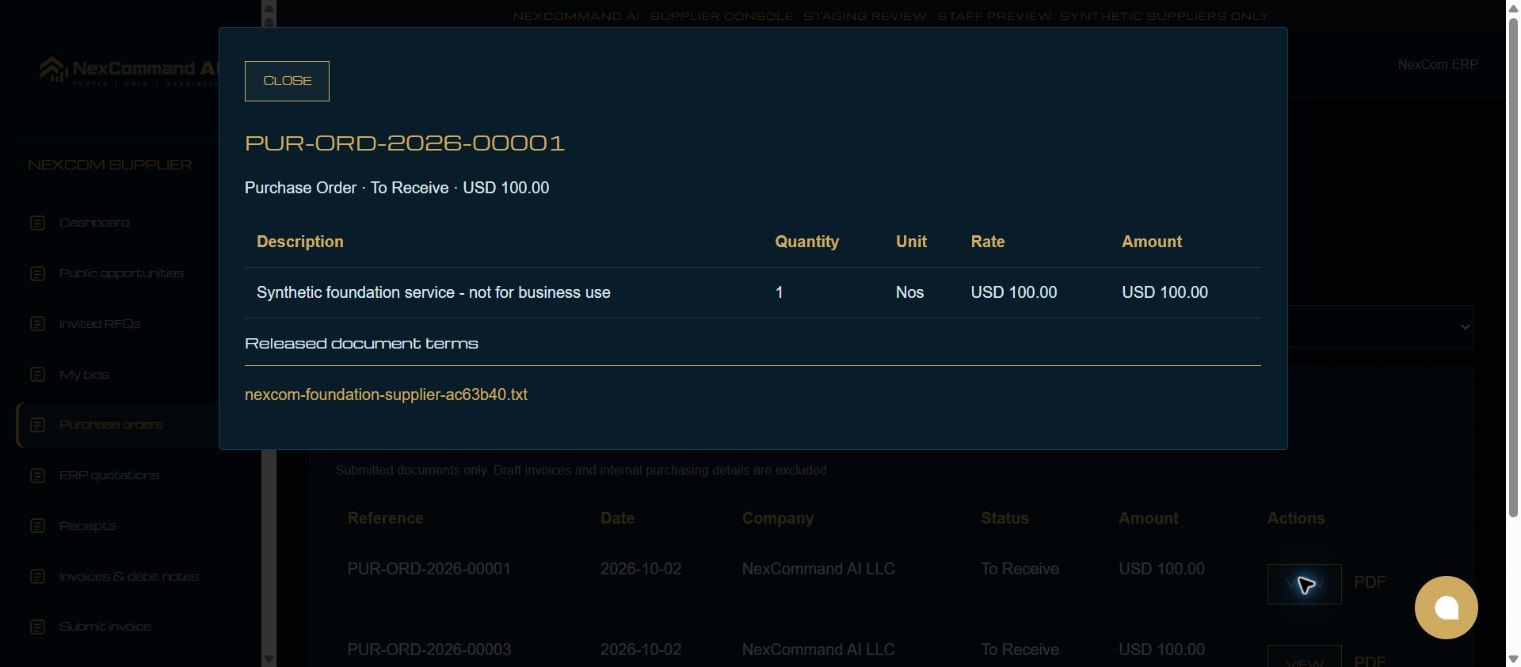Click the Submit invoice sidebar icon

38,627
